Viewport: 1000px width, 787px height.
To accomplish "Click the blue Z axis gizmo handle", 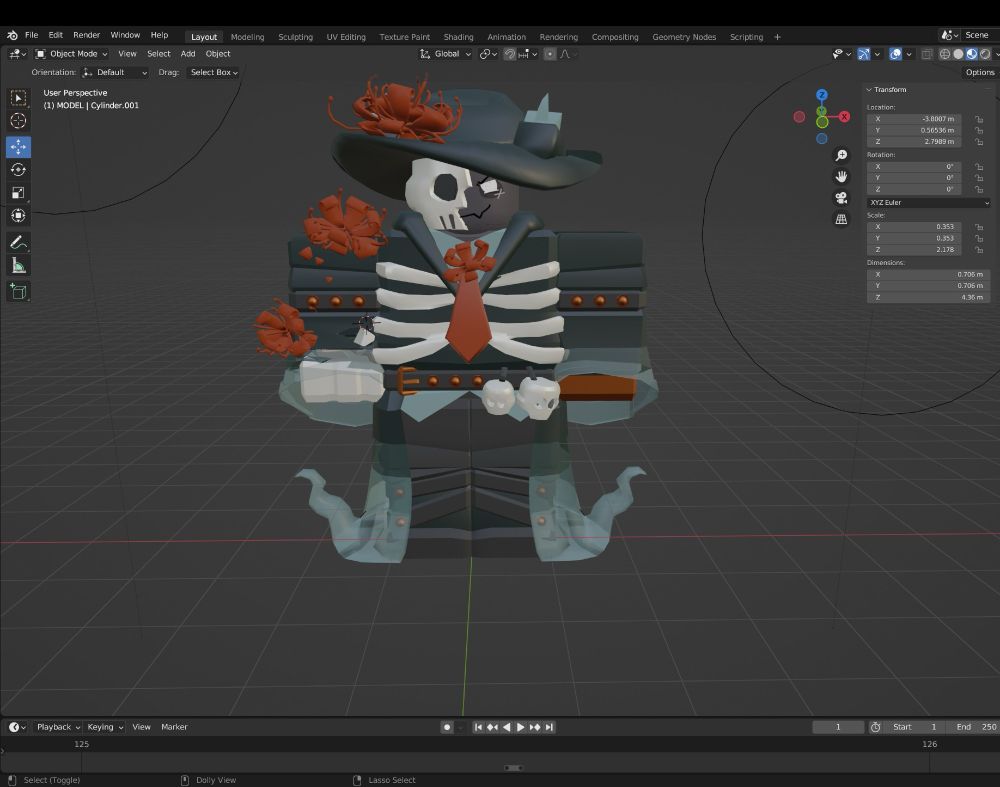I will (822, 95).
